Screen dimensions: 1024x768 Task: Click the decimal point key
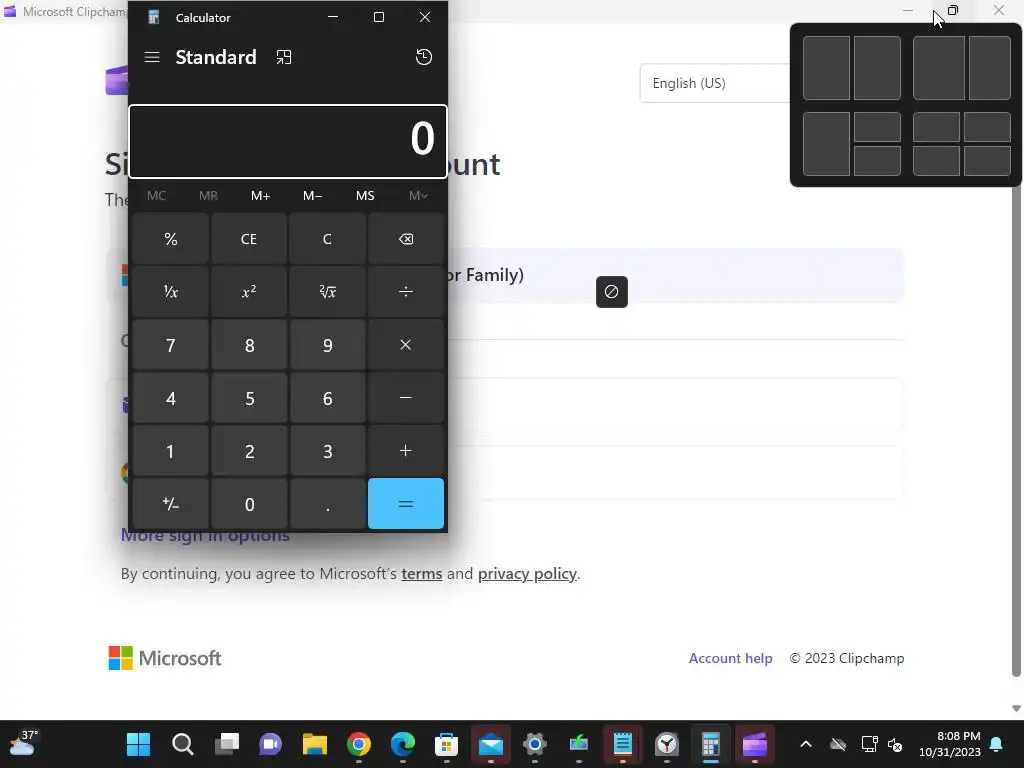[327, 504]
